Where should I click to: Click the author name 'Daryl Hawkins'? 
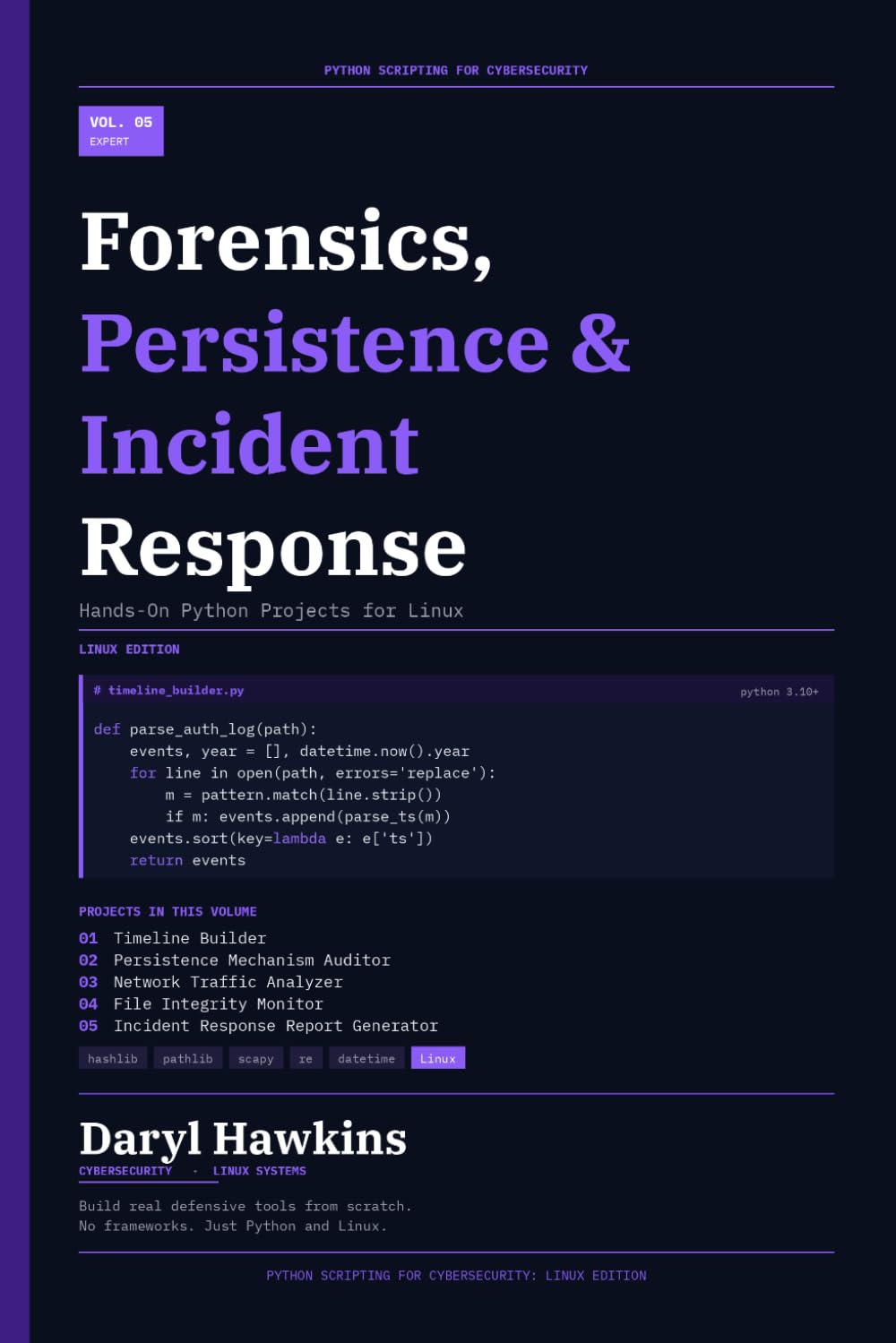click(x=243, y=1140)
